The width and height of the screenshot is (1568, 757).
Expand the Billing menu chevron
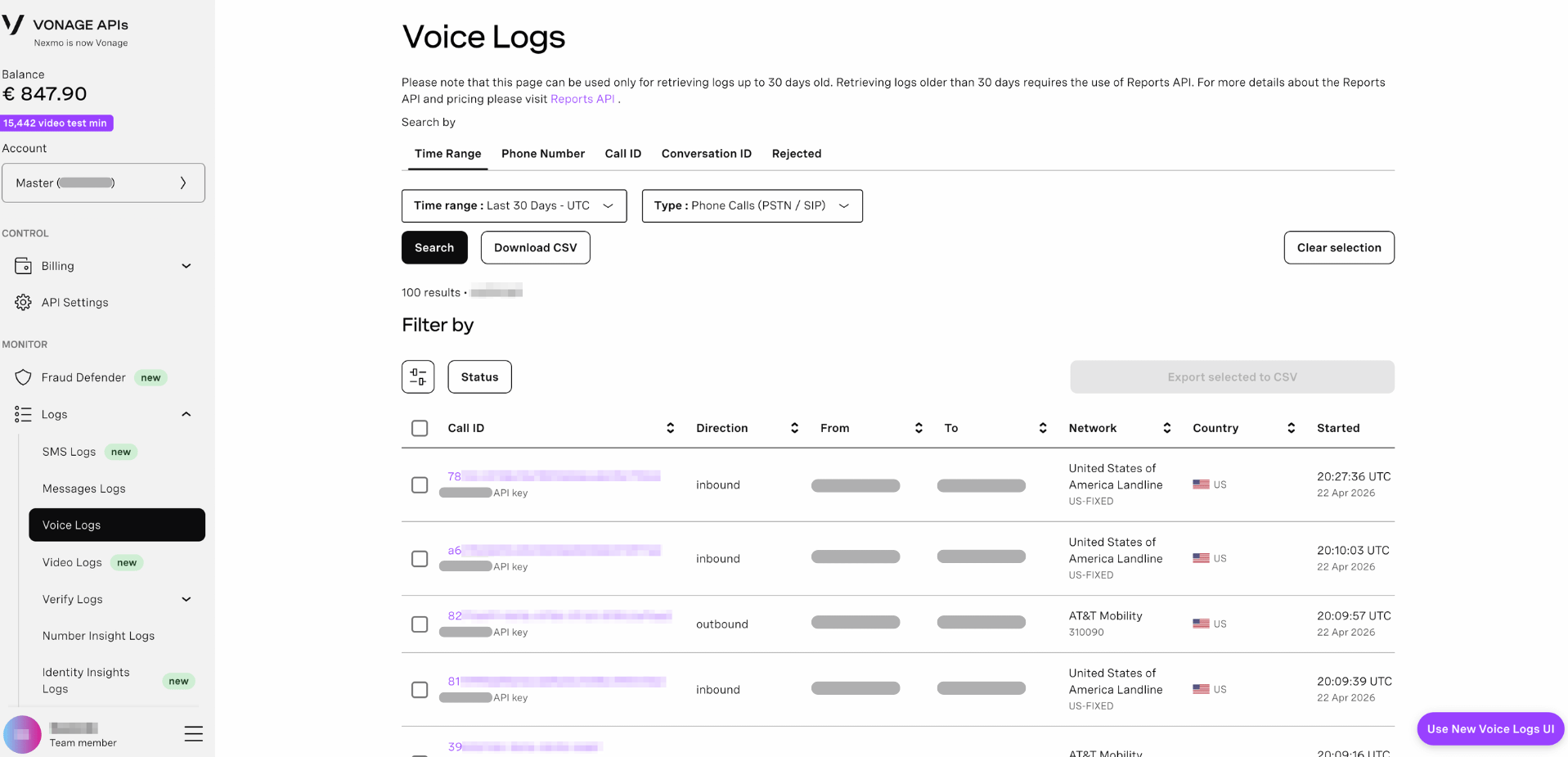pos(186,266)
